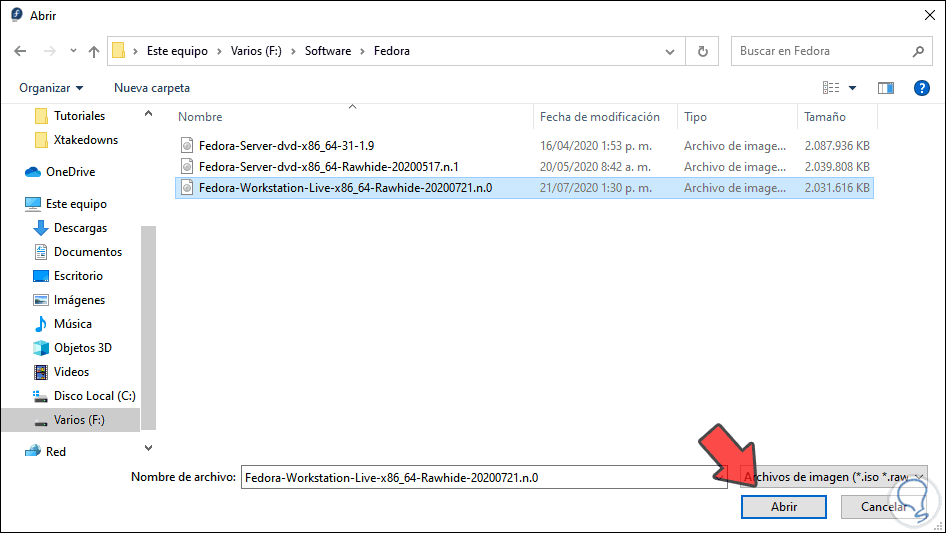Sort by 'Nombre' column
This screenshot has width=946, height=533.
click(200, 117)
